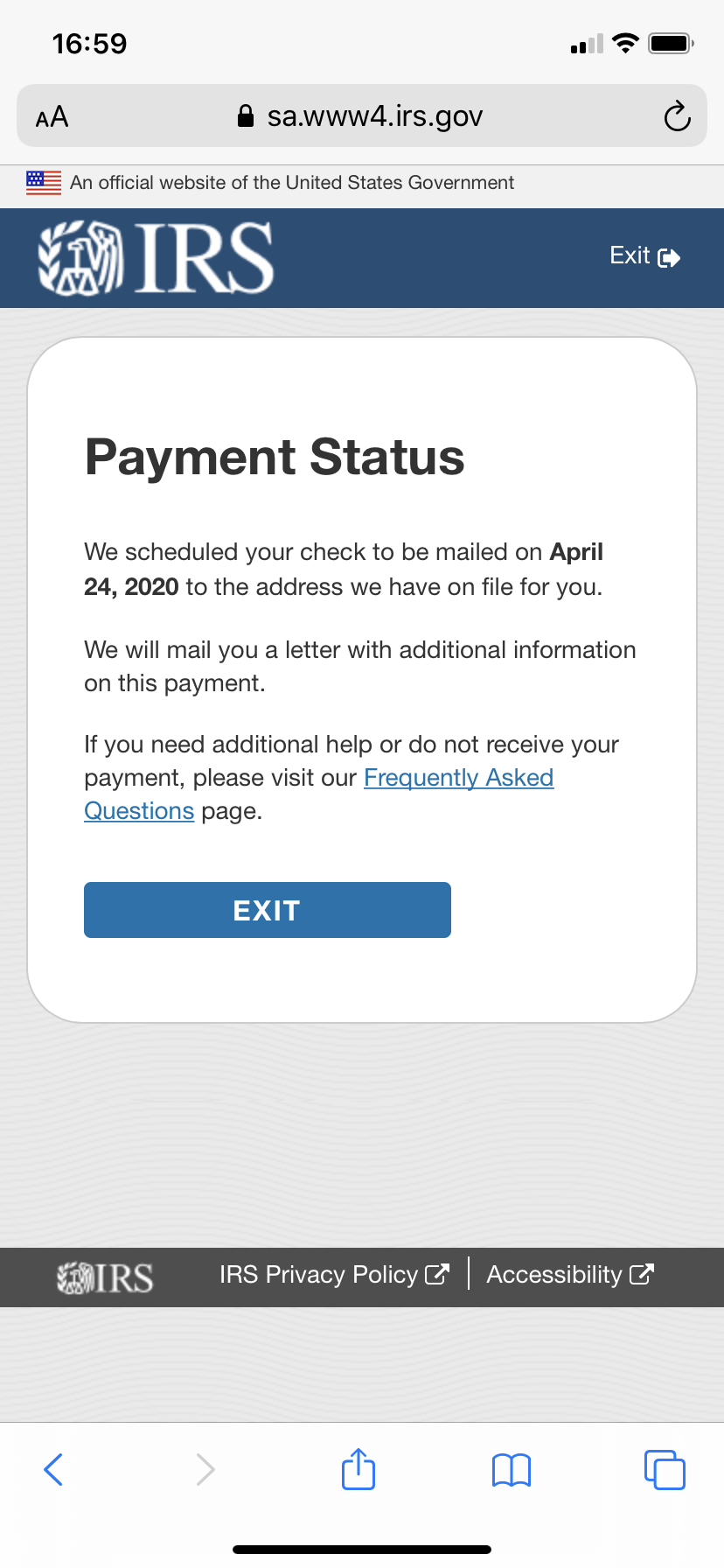Tap the lock icon in address bar

tap(246, 116)
